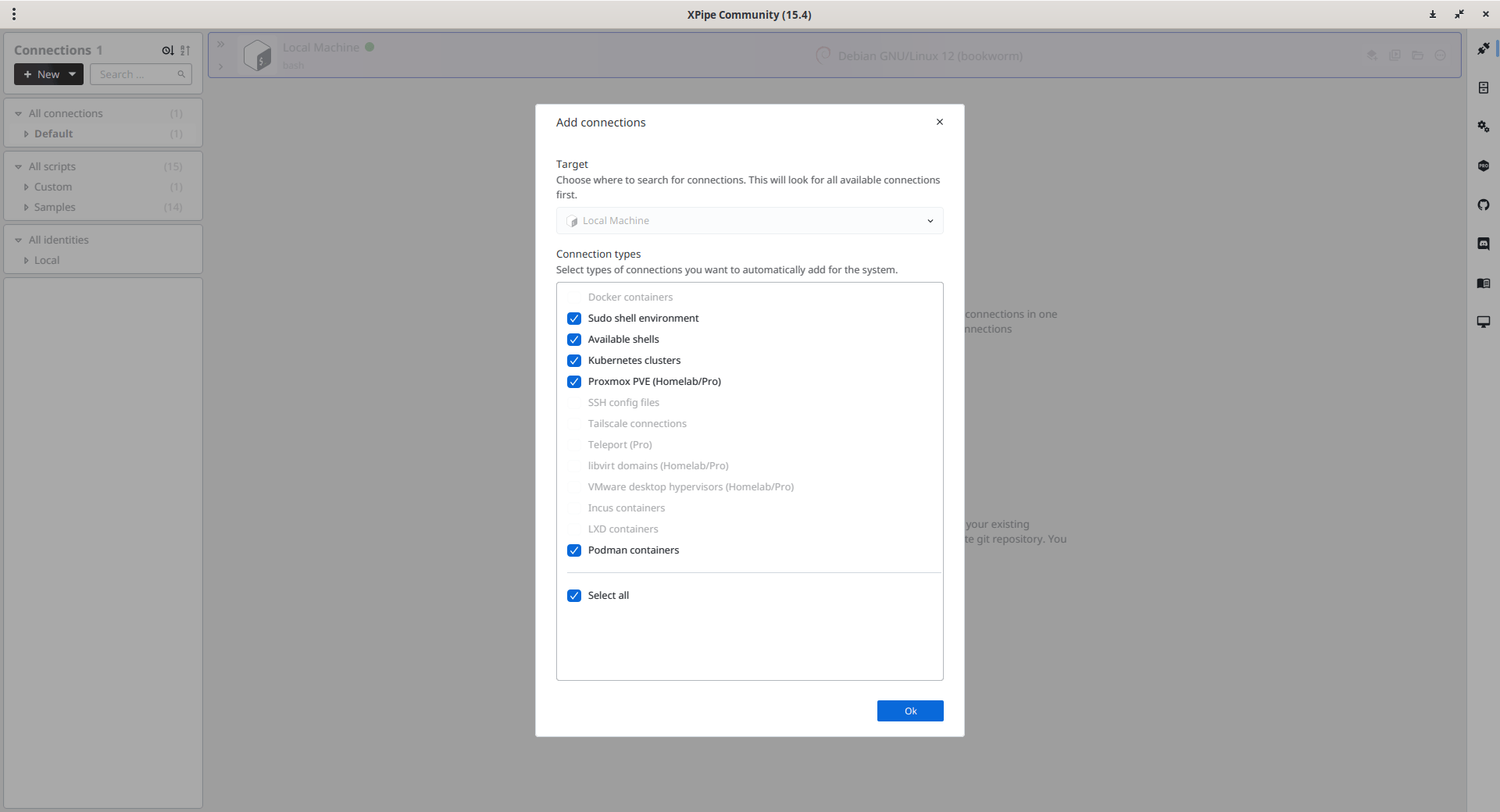The height and width of the screenshot is (812, 1500).
Task: Click the run scripts icon on Local Machine row
Action: pos(1395,55)
